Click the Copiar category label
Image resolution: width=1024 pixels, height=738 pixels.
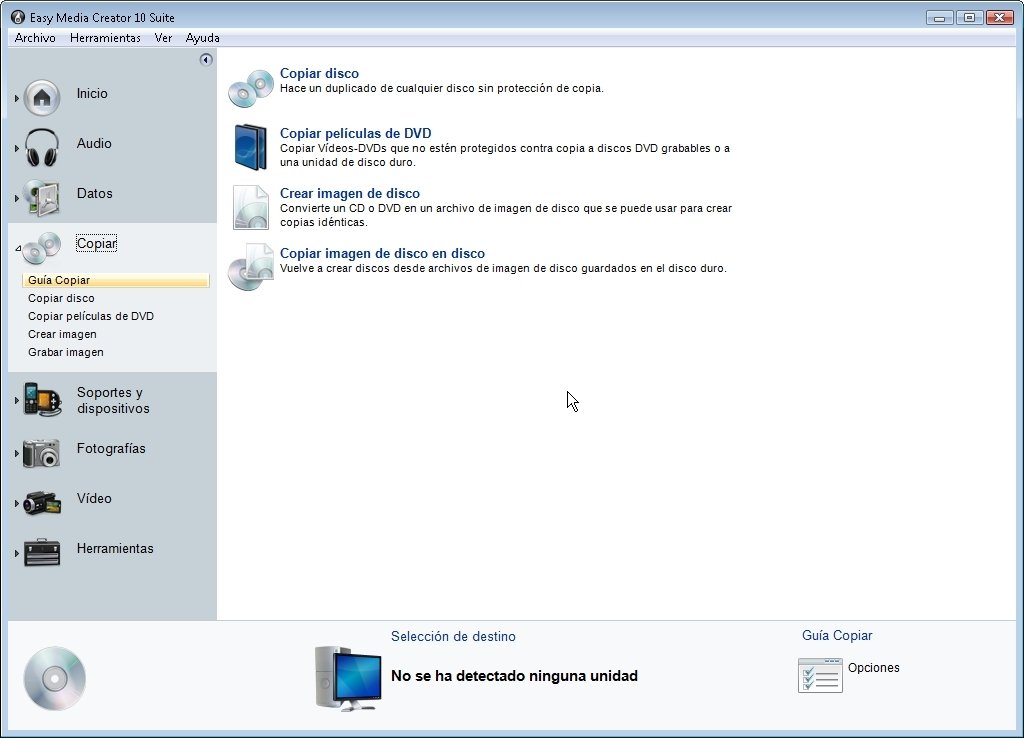(x=97, y=244)
